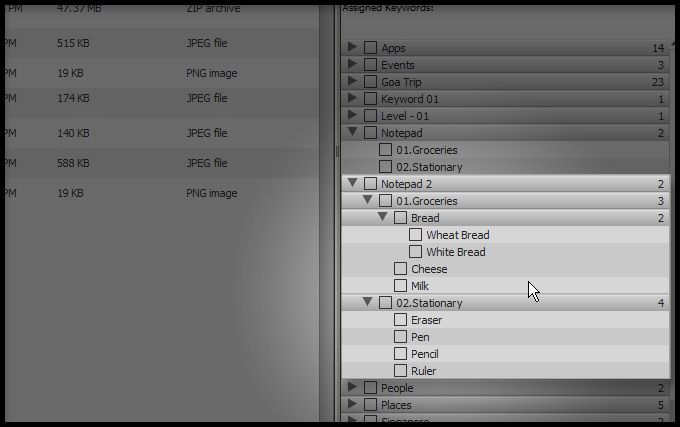The height and width of the screenshot is (427, 680).
Task: Collapse the 02.Stationary group under Notepad 2
Action: pos(367,303)
